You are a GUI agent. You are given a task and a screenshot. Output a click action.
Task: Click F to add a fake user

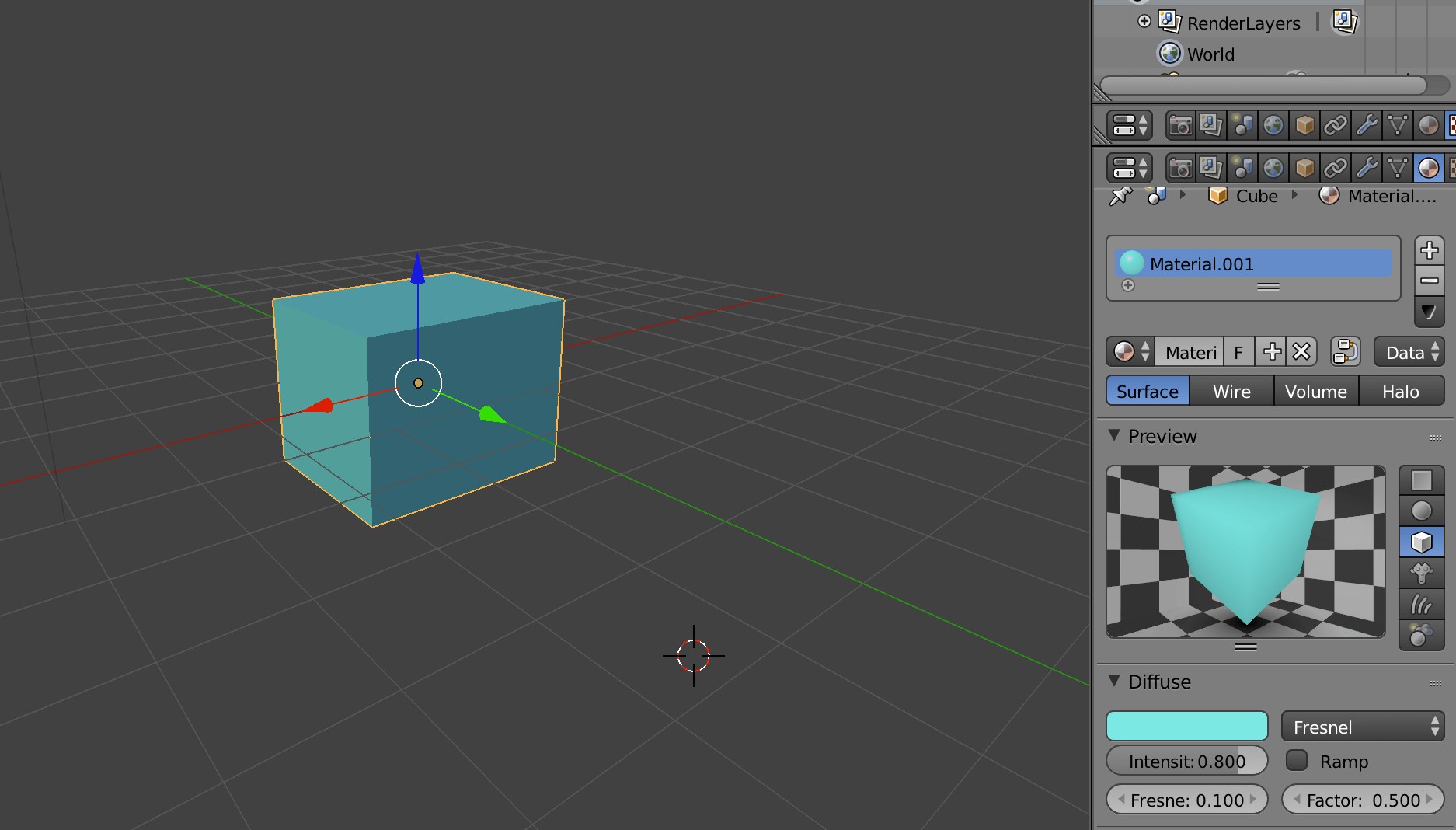tap(1238, 351)
